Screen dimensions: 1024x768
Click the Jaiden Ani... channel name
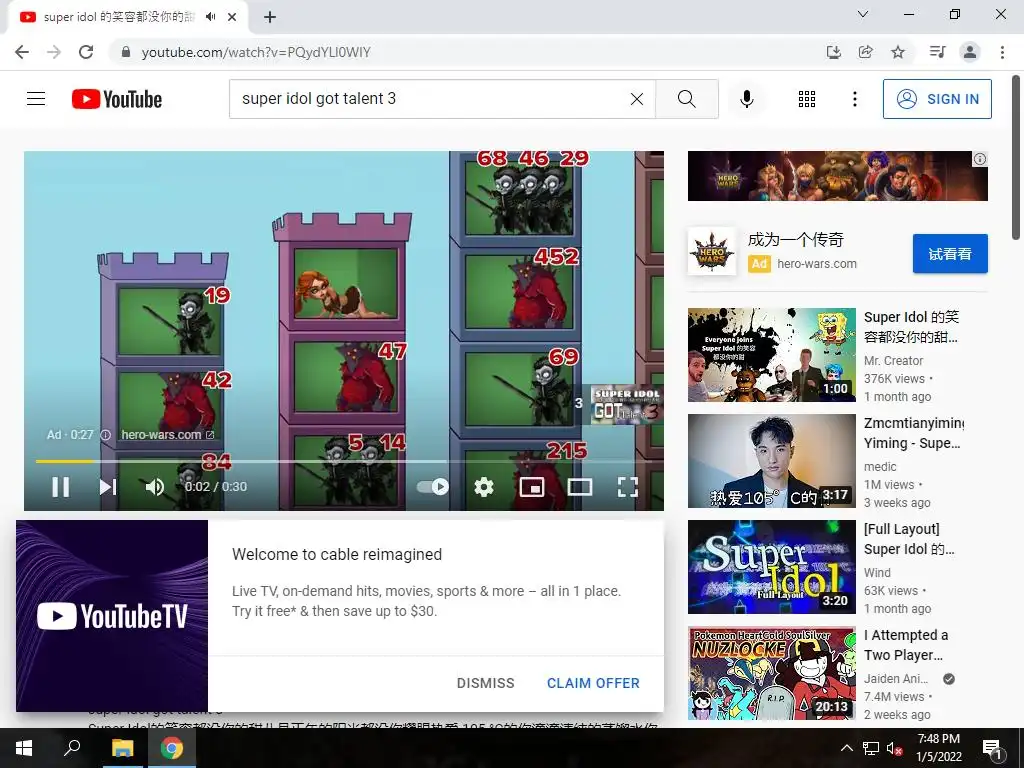point(896,679)
